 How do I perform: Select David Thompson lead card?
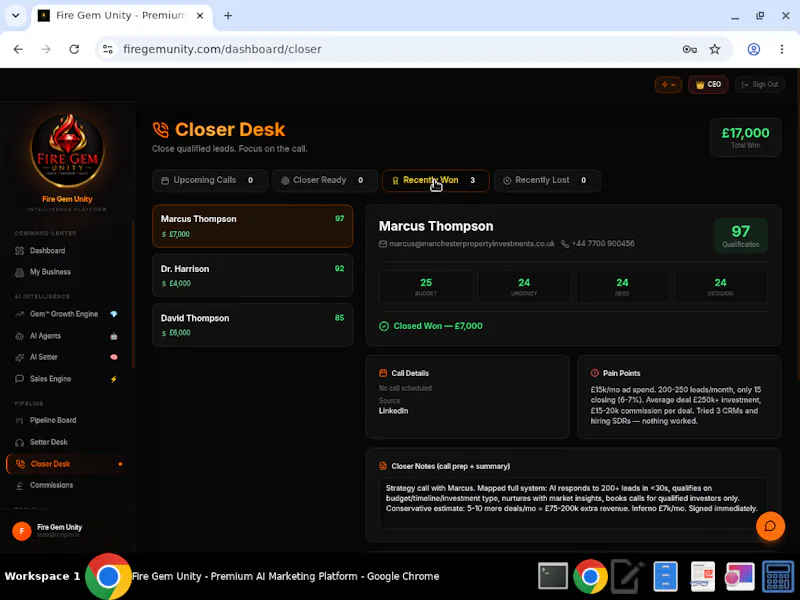[x=253, y=325]
